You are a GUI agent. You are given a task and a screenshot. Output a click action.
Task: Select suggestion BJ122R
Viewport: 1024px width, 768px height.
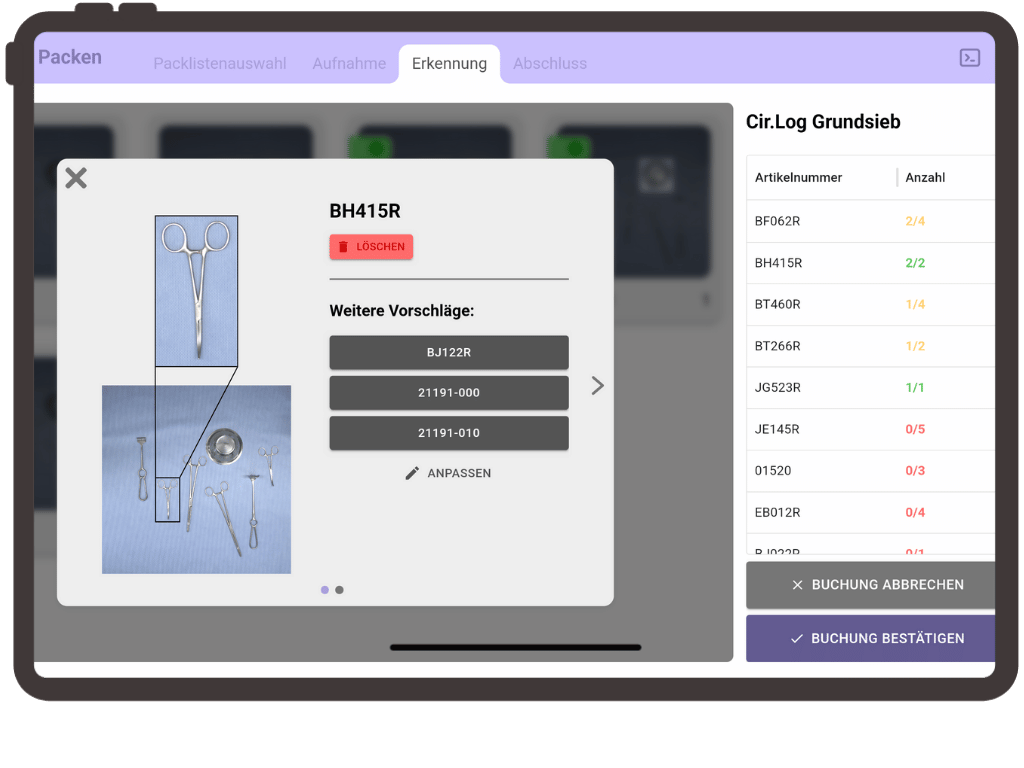(x=448, y=352)
